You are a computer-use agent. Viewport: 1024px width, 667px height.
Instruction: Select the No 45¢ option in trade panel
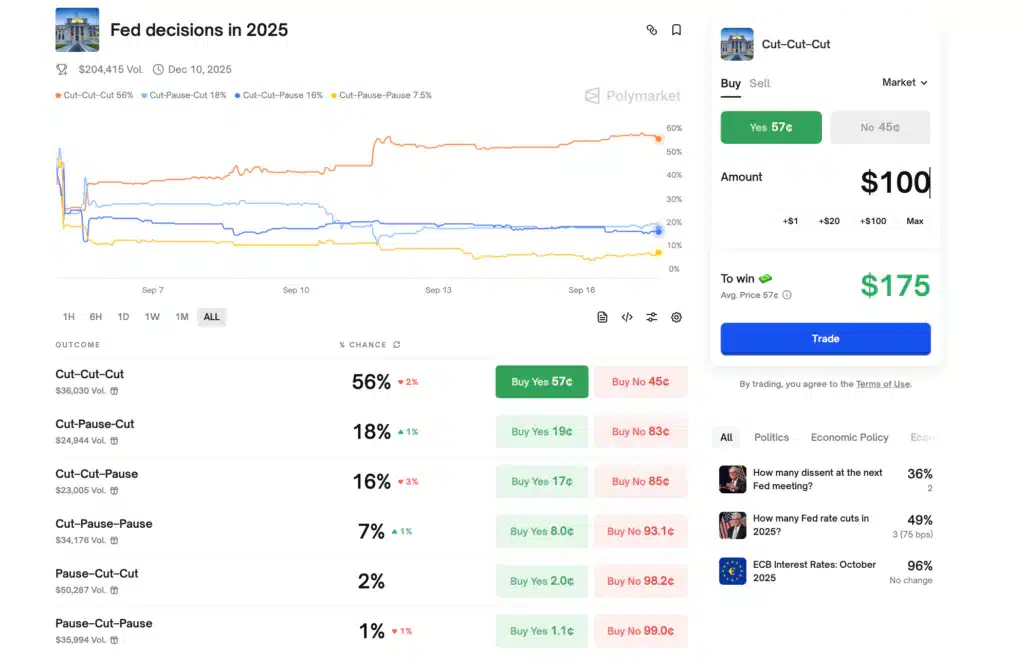click(880, 127)
